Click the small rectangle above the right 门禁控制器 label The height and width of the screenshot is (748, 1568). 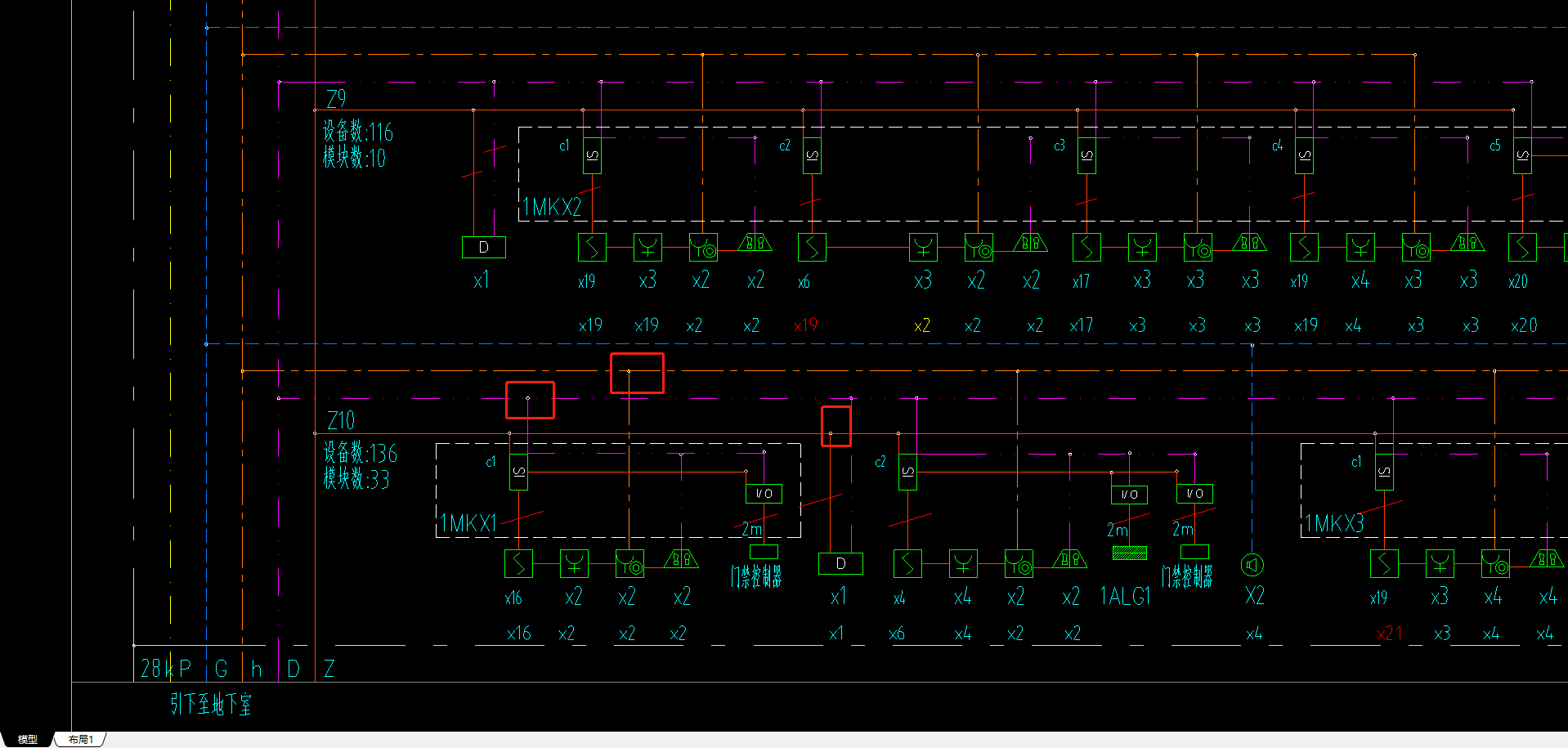point(1194,552)
